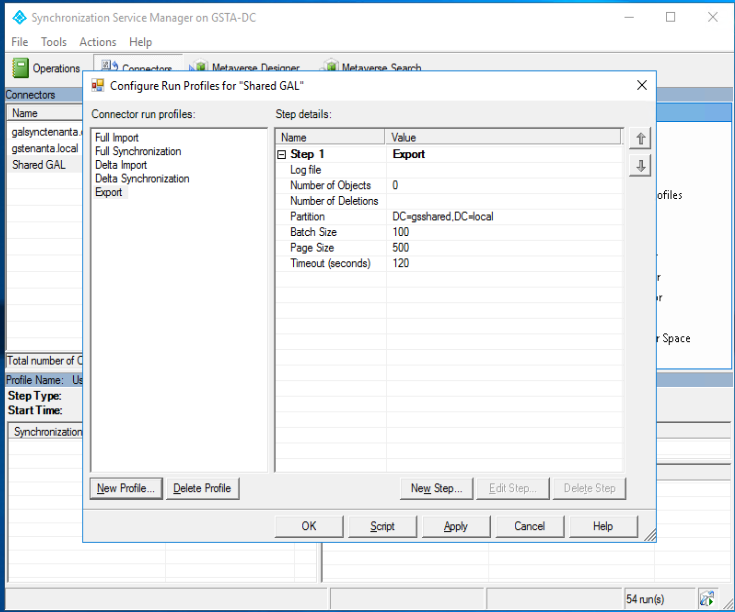735x612 pixels.
Task: Close the Configure Run Profiles dialog
Action: tap(642, 86)
